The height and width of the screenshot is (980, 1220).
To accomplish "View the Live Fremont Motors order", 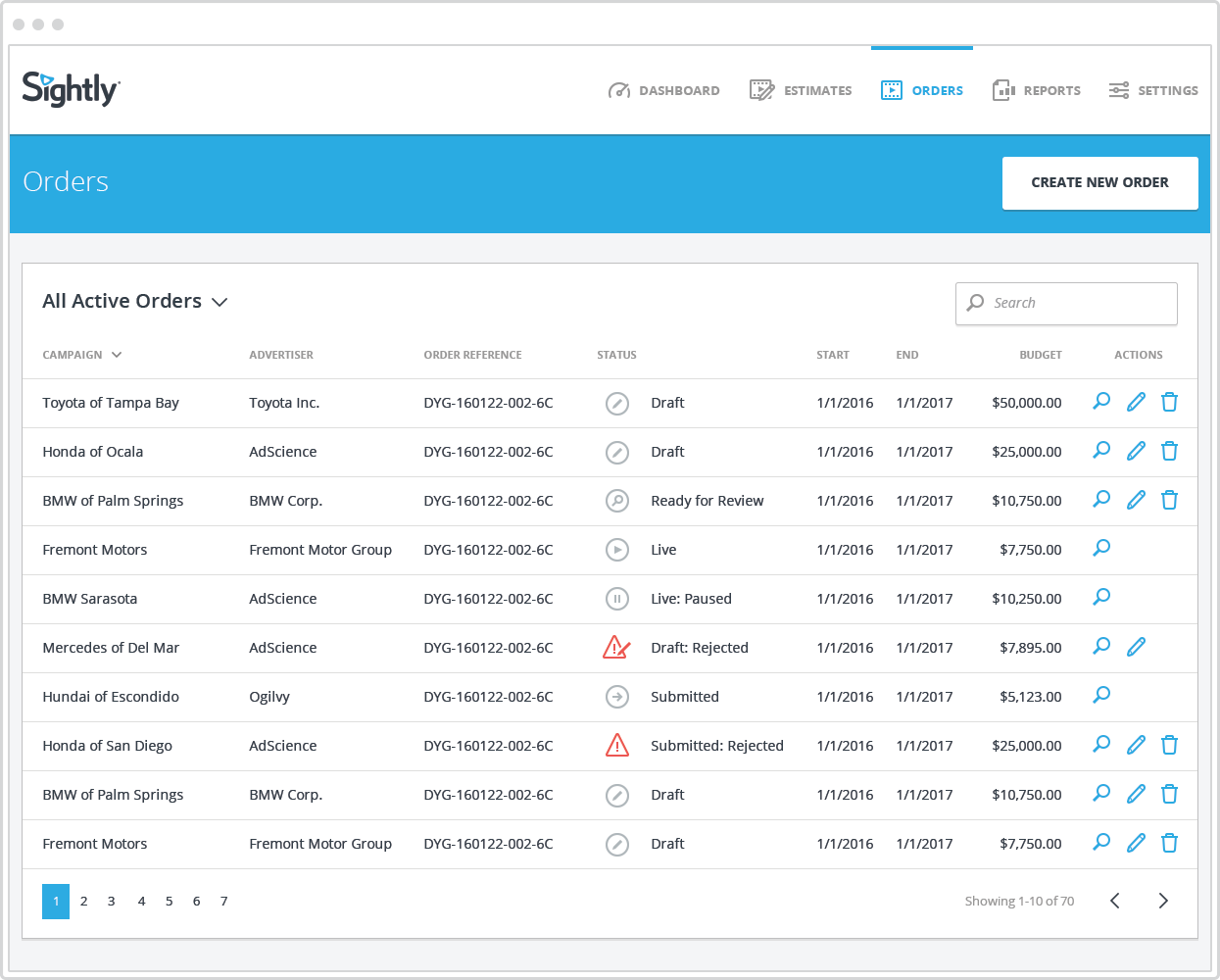I will click(x=1101, y=548).
